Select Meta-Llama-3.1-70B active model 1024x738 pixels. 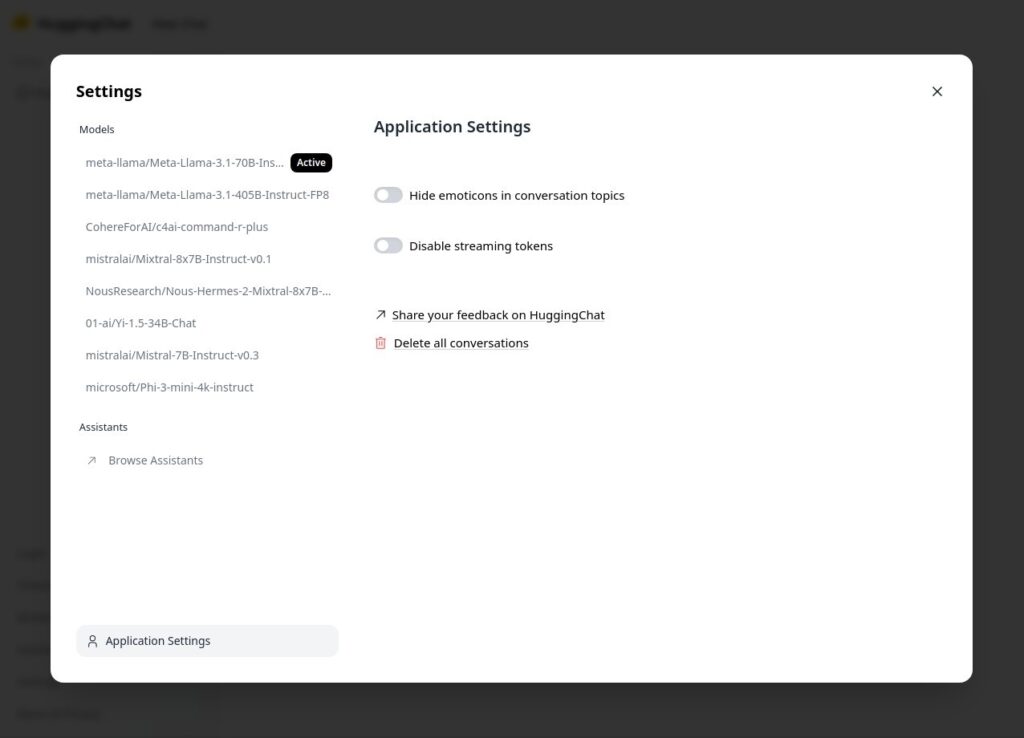(x=207, y=163)
